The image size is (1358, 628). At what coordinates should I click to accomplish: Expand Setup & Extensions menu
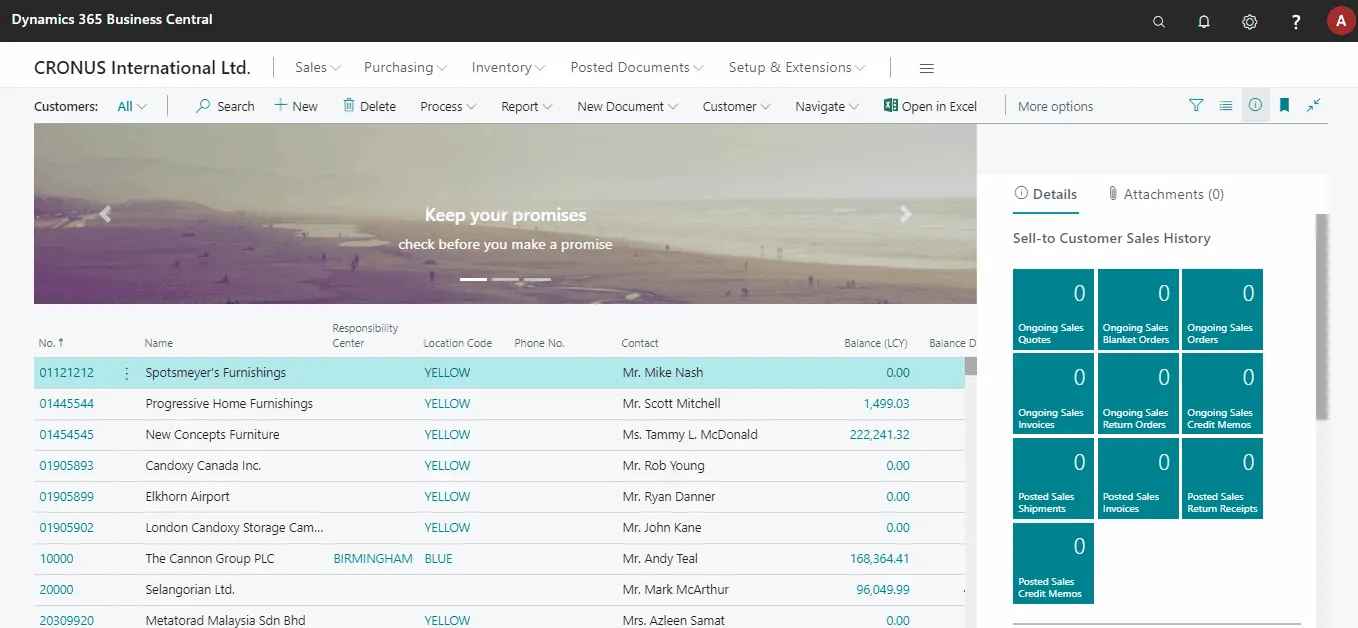[x=797, y=68]
